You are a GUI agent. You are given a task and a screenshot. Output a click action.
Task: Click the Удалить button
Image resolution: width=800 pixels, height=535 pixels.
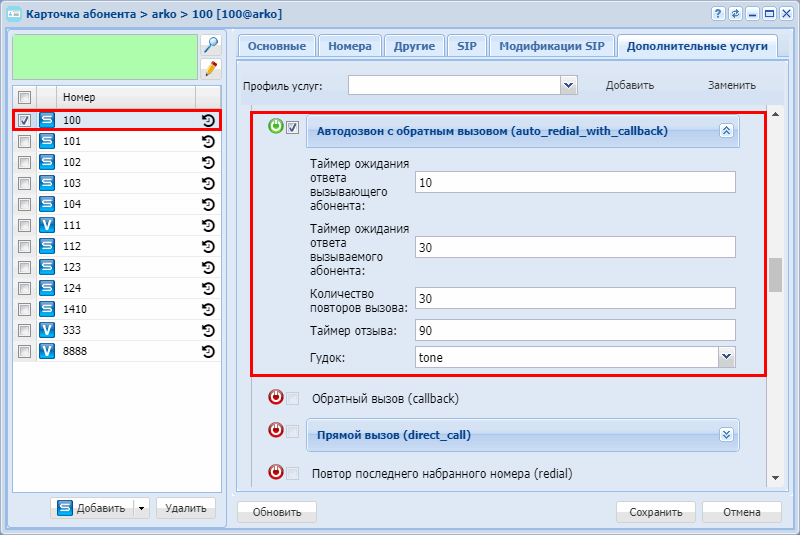click(186, 508)
